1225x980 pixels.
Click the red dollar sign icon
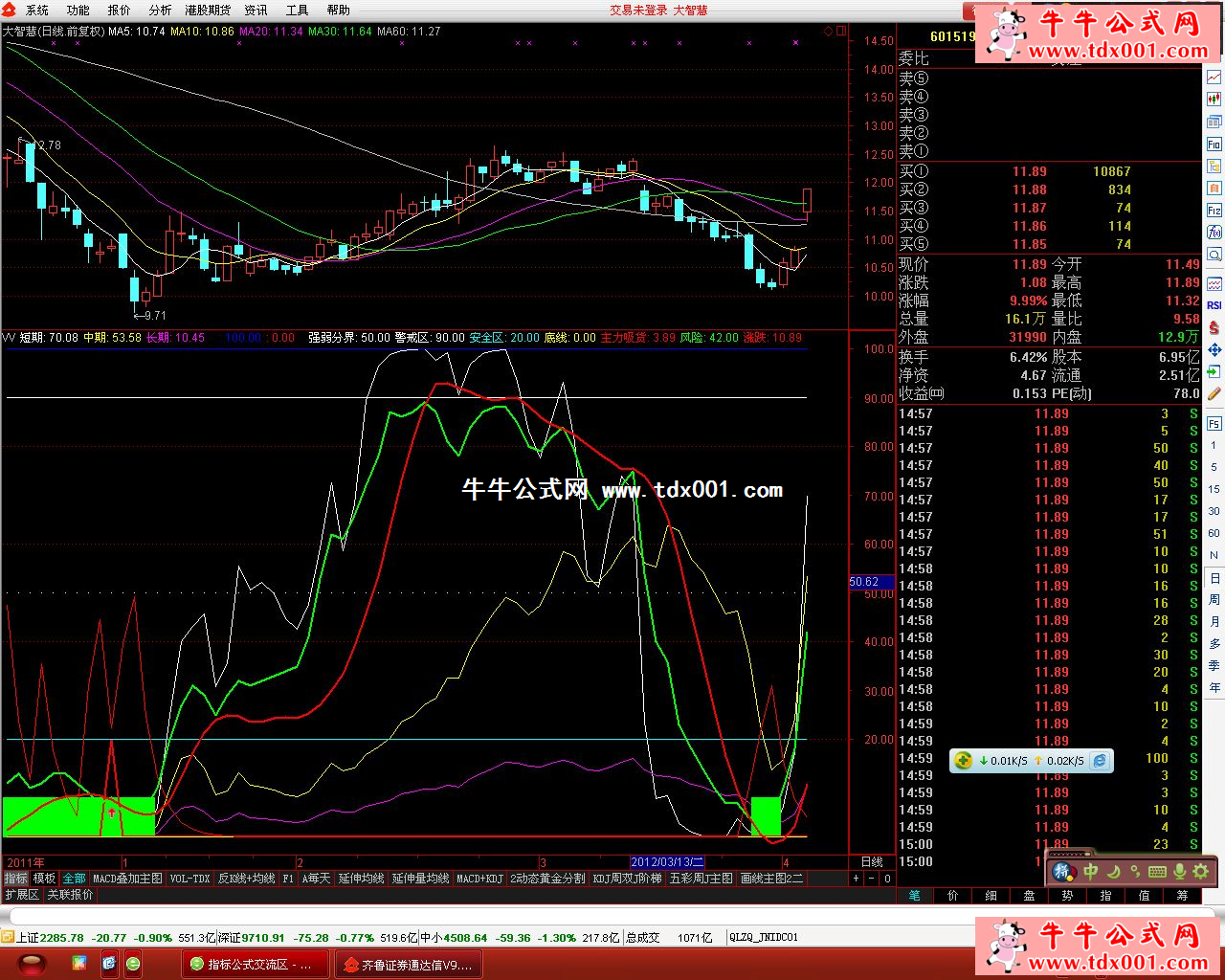[x=1214, y=327]
